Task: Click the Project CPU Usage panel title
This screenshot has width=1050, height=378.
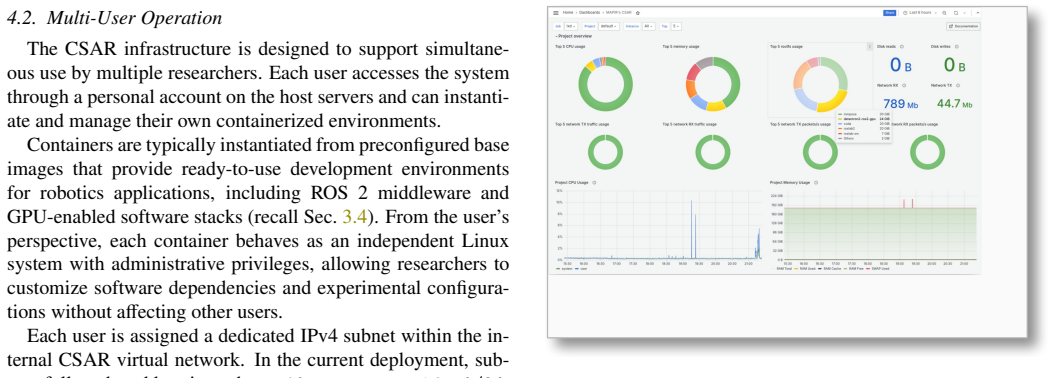Action: point(571,182)
